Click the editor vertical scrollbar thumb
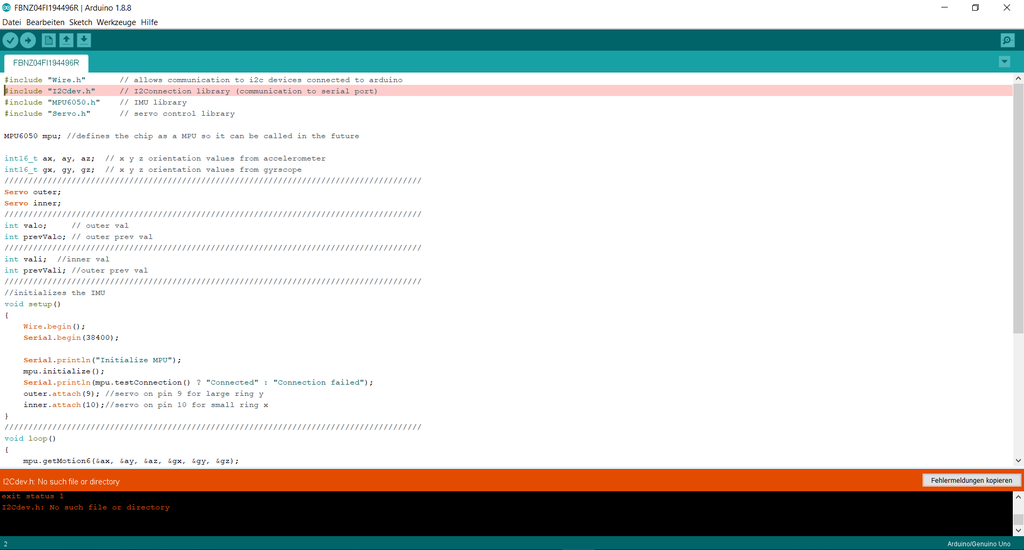Viewport: 1024px width, 550px height. 1018,208
